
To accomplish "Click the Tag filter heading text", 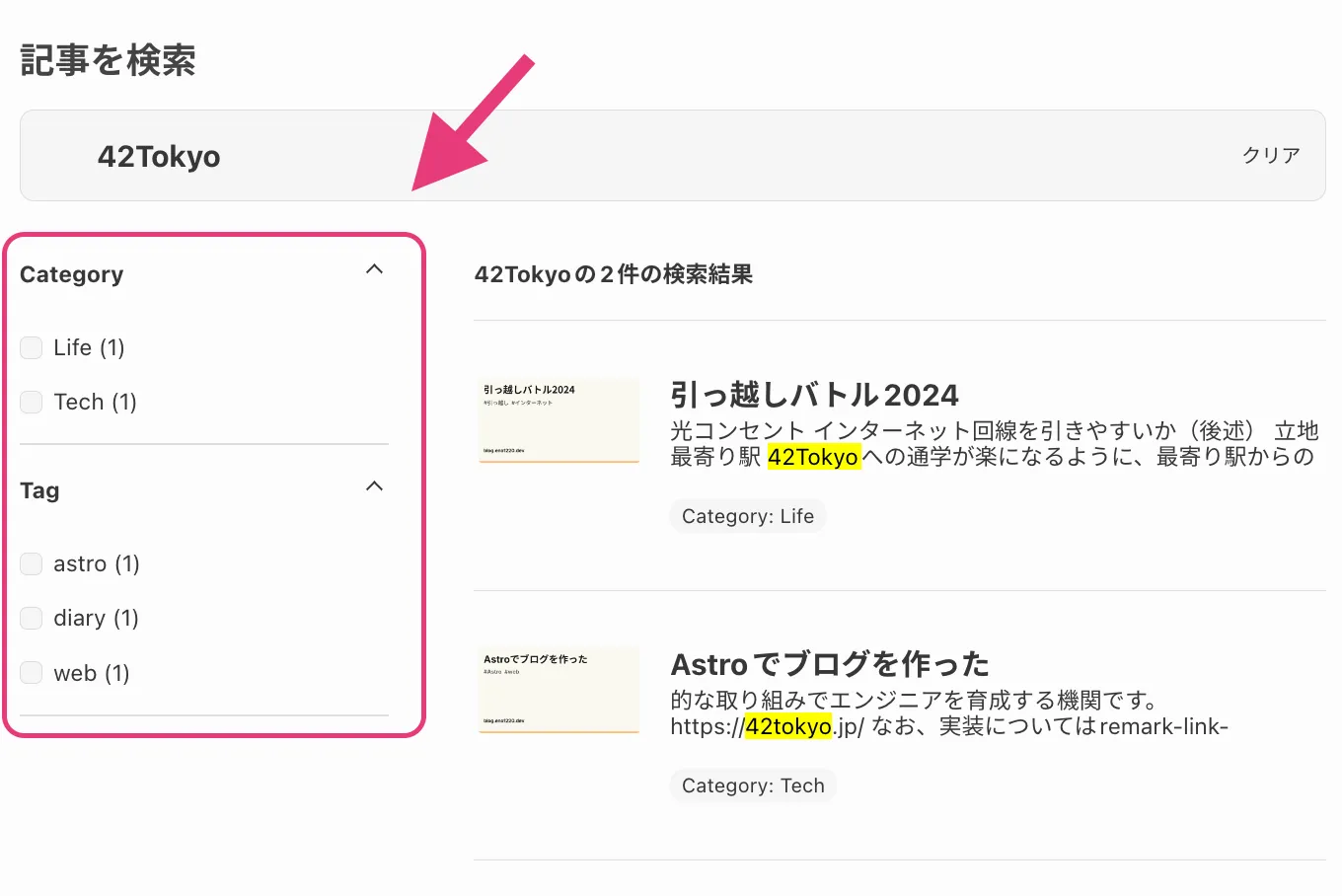I will (39, 490).
